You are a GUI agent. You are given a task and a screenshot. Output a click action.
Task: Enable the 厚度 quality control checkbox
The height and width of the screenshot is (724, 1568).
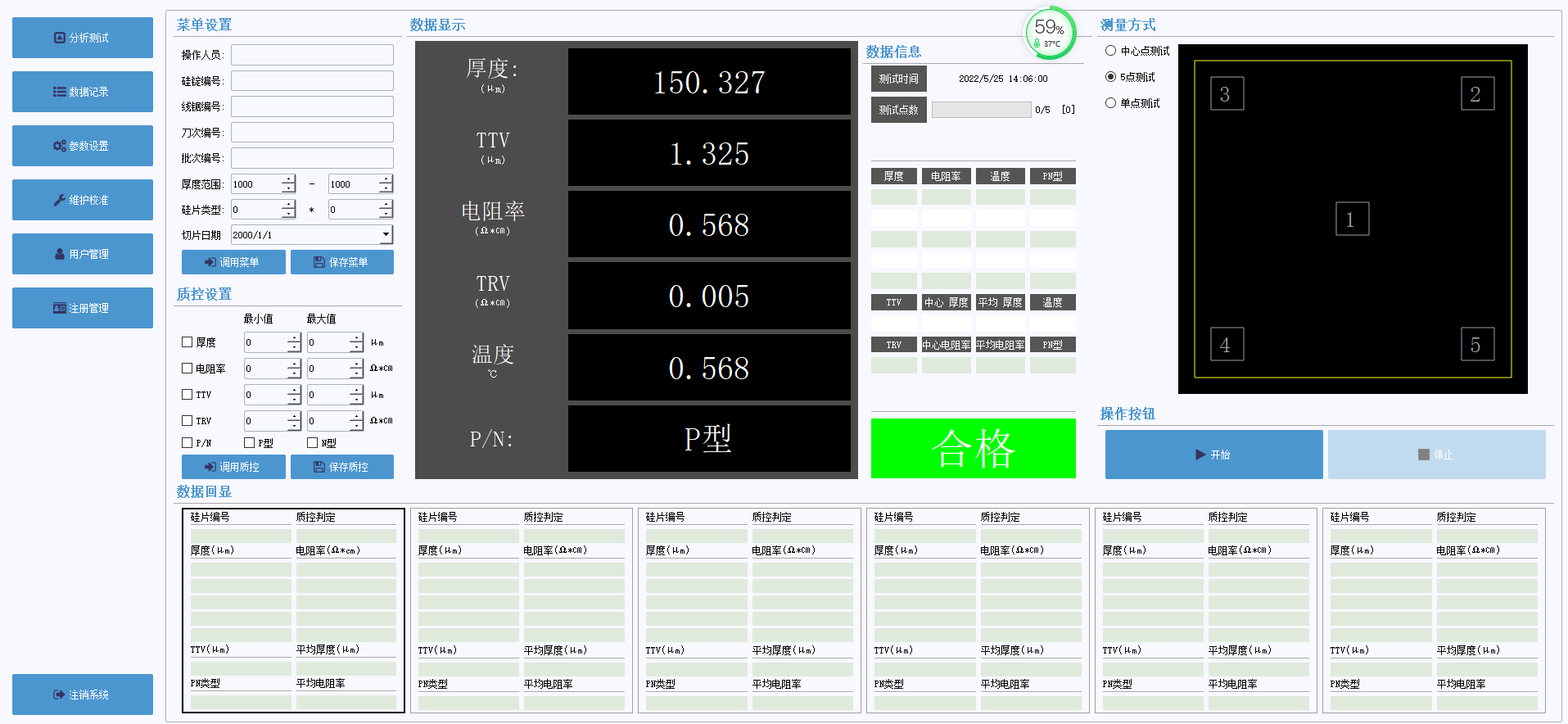point(187,342)
